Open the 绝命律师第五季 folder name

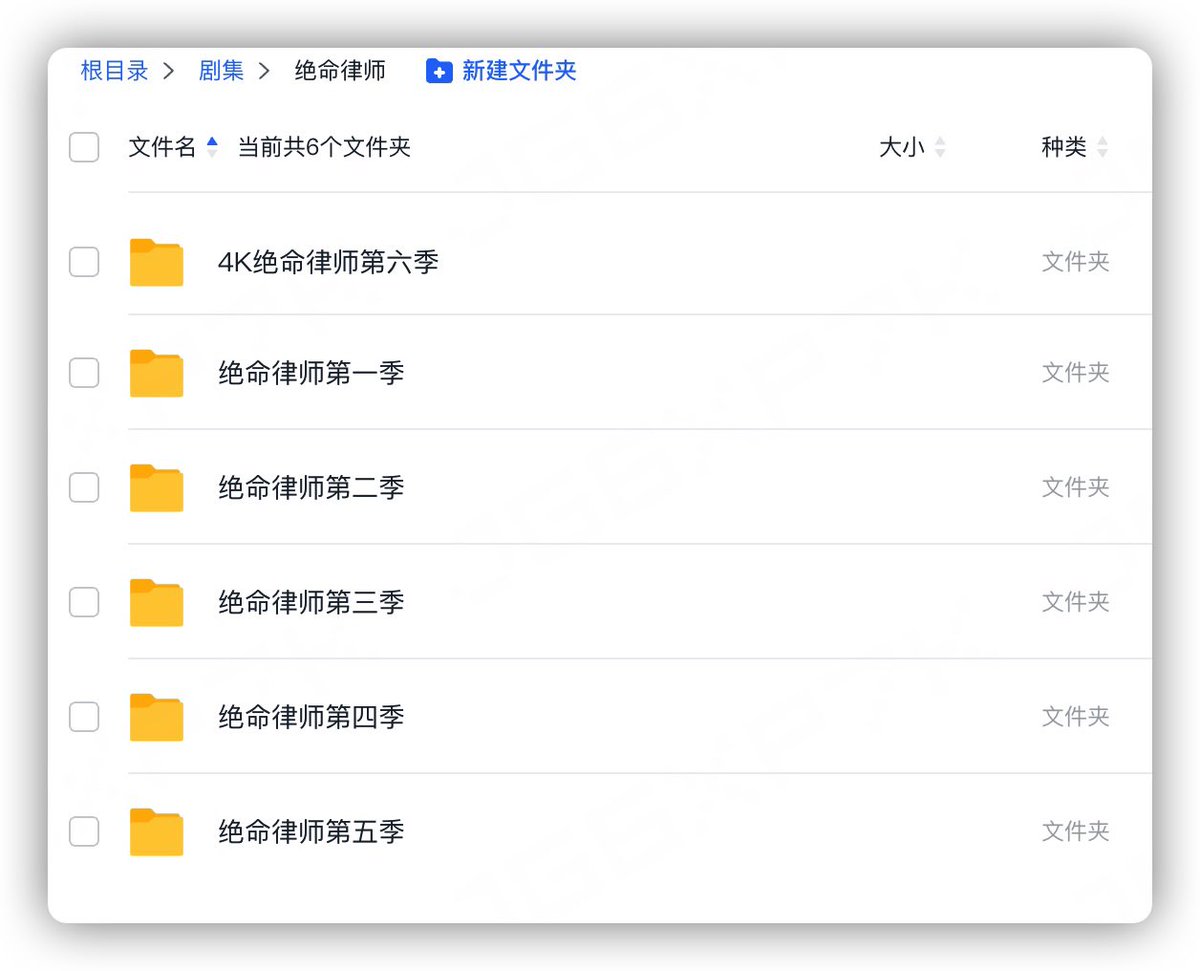point(311,831)
